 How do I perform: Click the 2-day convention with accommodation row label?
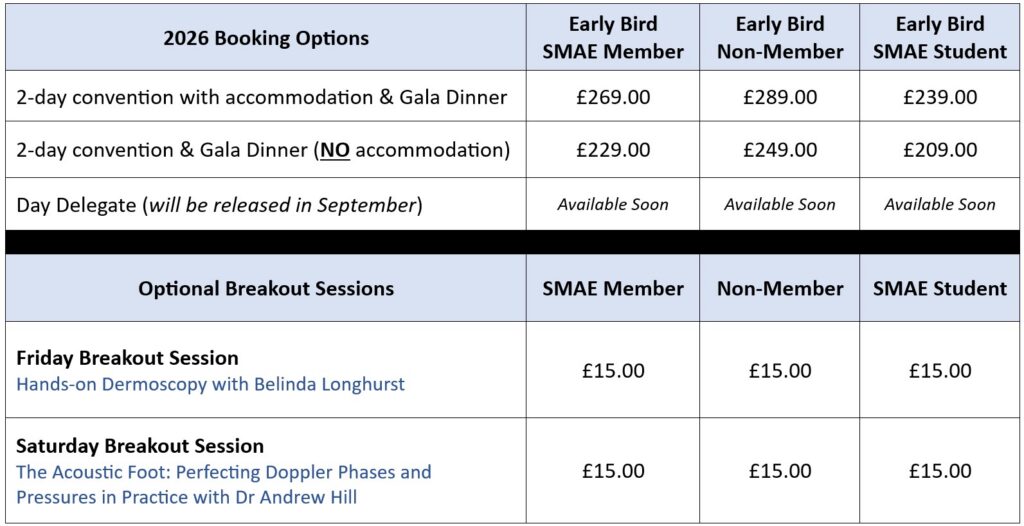[261, 97]
